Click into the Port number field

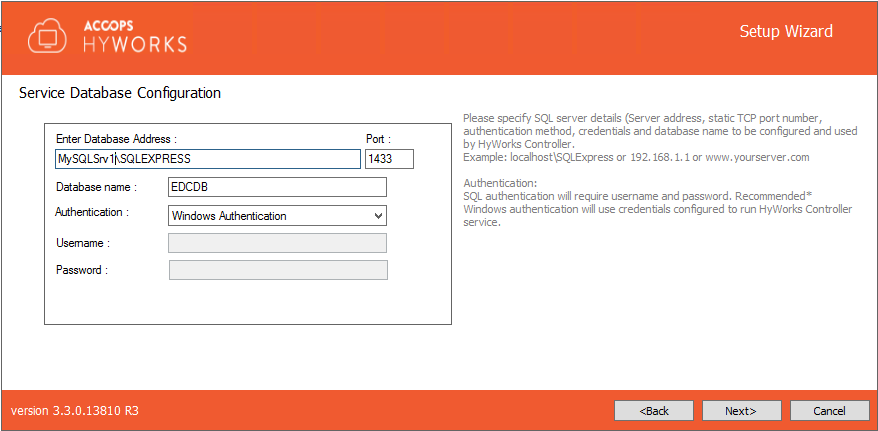click(389, 159)
